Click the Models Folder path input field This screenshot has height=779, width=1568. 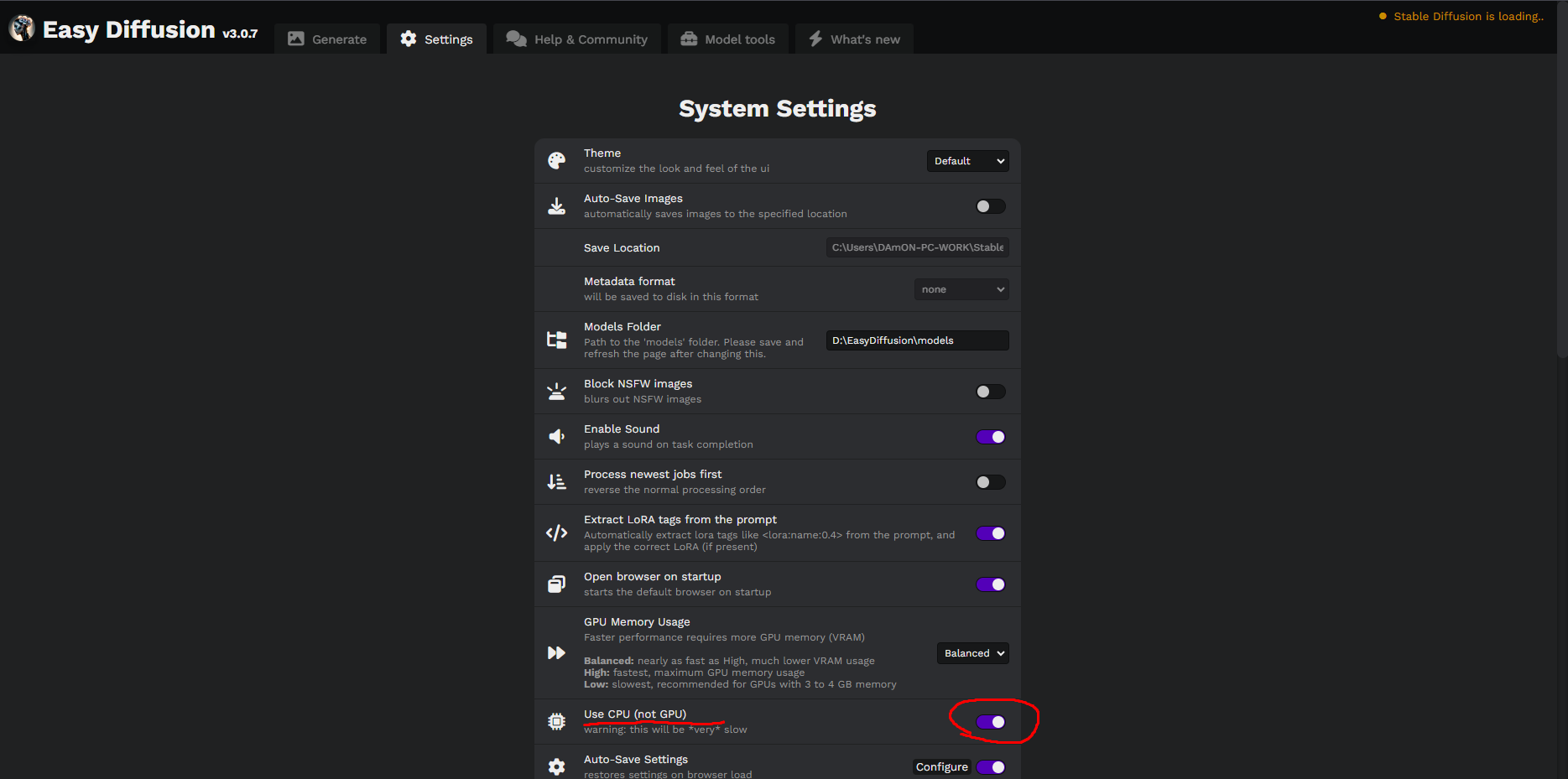pos(916,340)
